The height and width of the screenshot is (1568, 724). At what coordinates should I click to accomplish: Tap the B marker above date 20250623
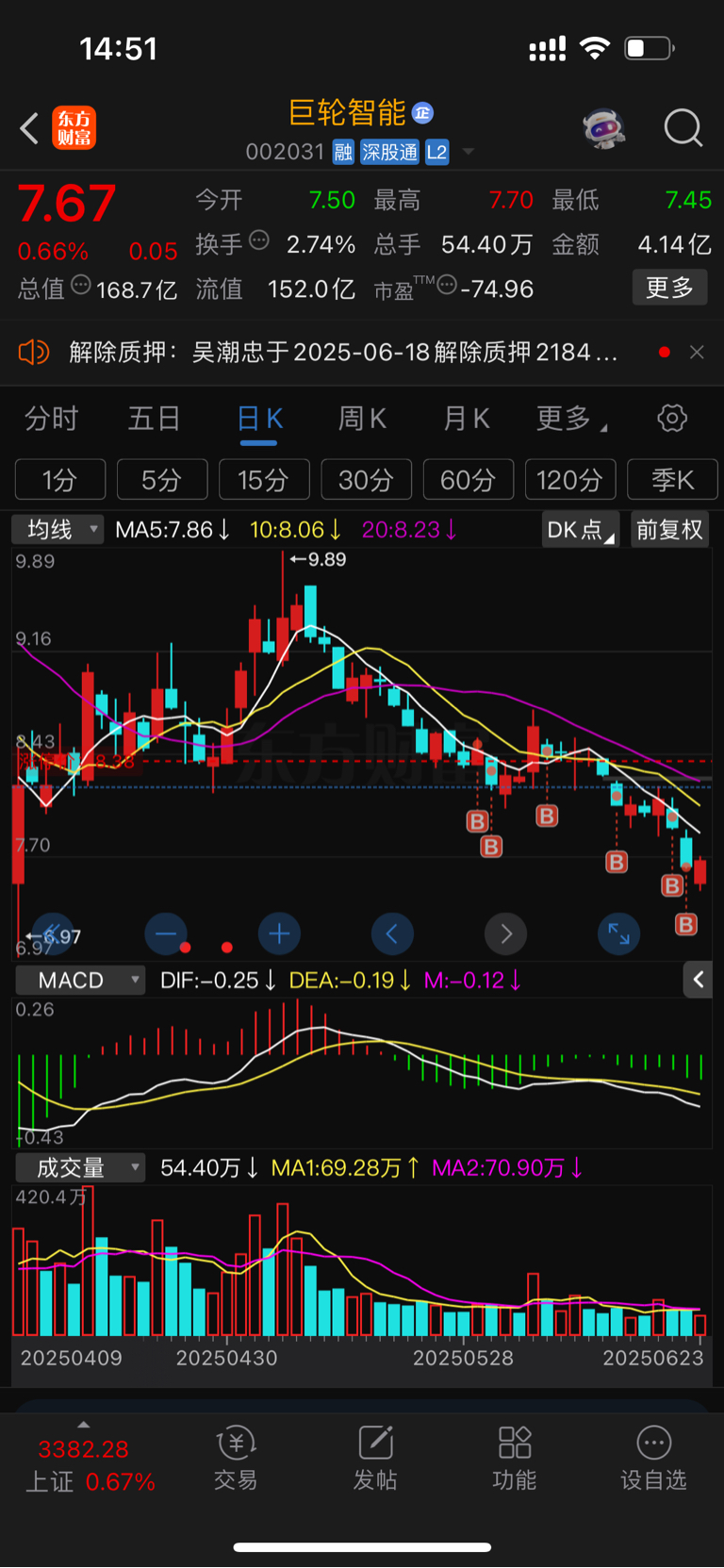tap(686, 924)
